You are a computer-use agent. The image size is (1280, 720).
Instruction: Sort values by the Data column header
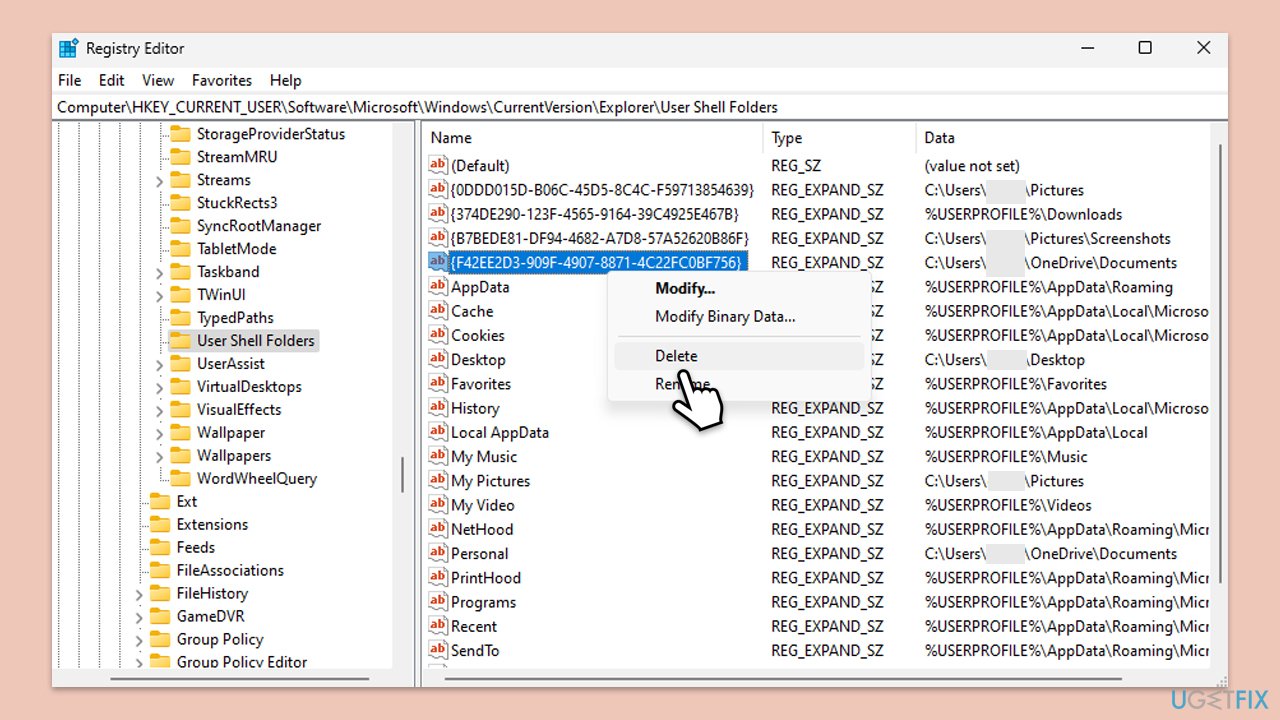click(1063, 138)
